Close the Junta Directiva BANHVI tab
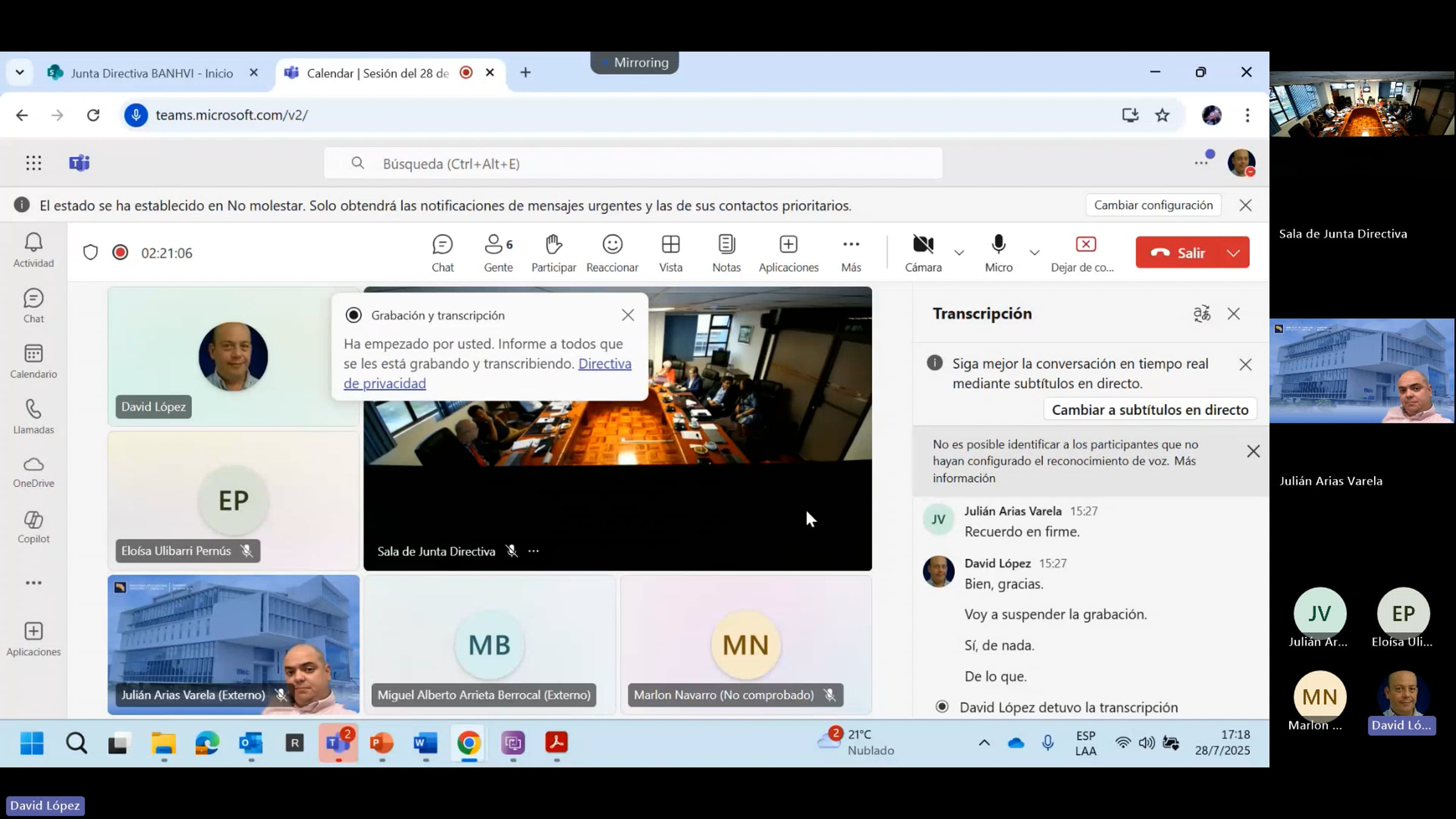Viewport: 1456px width, 819px height. coord(254,73)
